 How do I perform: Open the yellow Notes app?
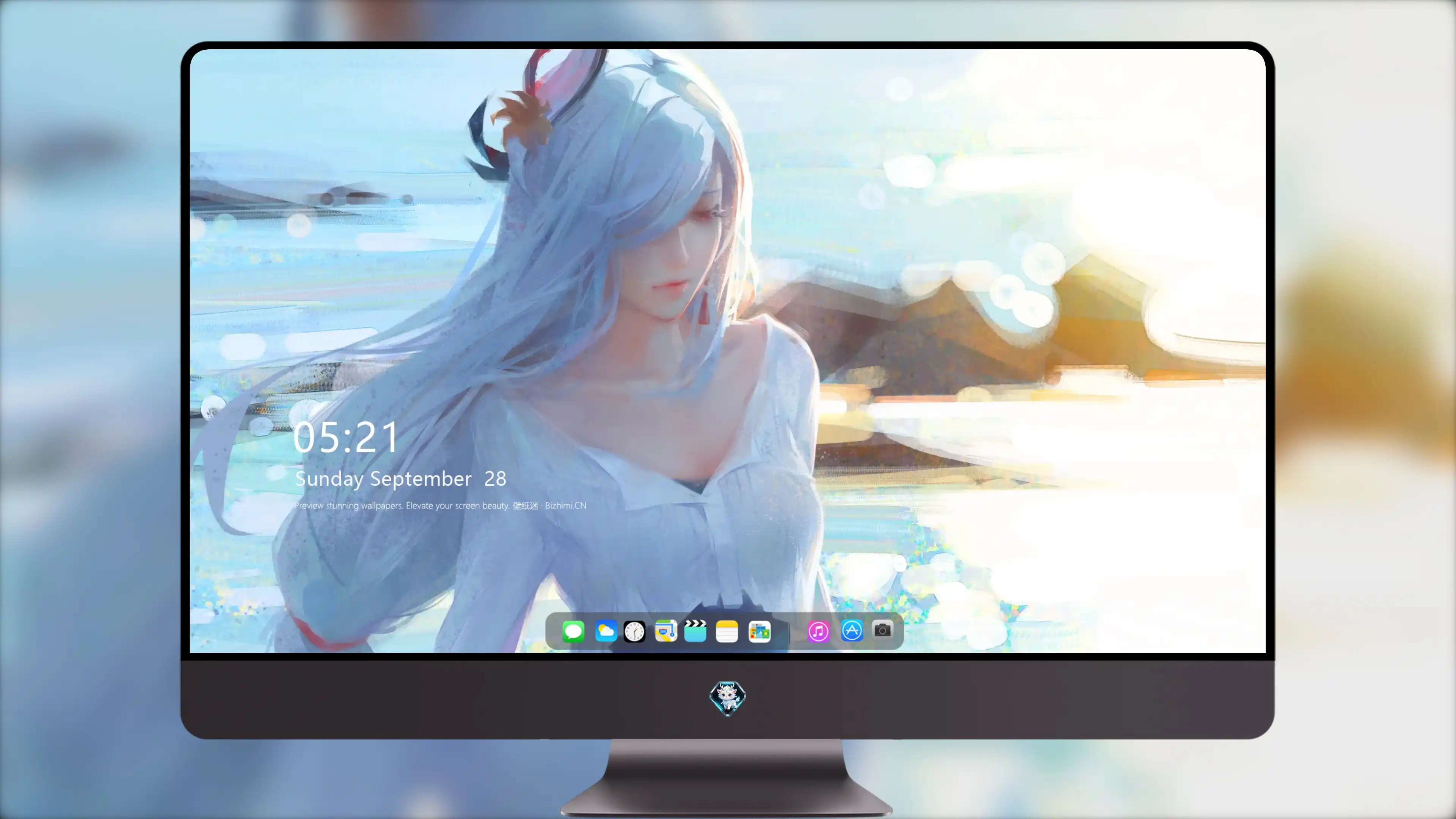(727, 631)
